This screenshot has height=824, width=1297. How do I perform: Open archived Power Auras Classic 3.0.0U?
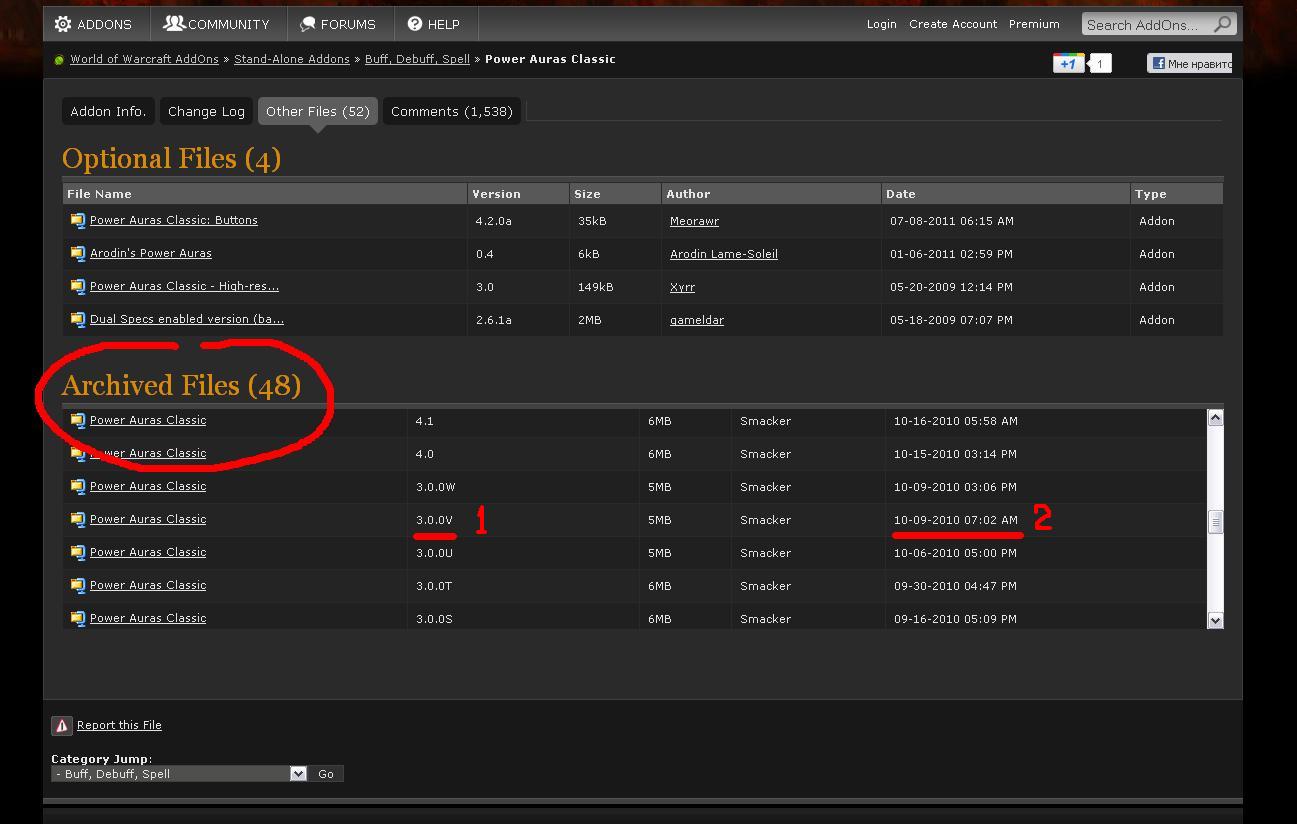[x=148, y=552]
